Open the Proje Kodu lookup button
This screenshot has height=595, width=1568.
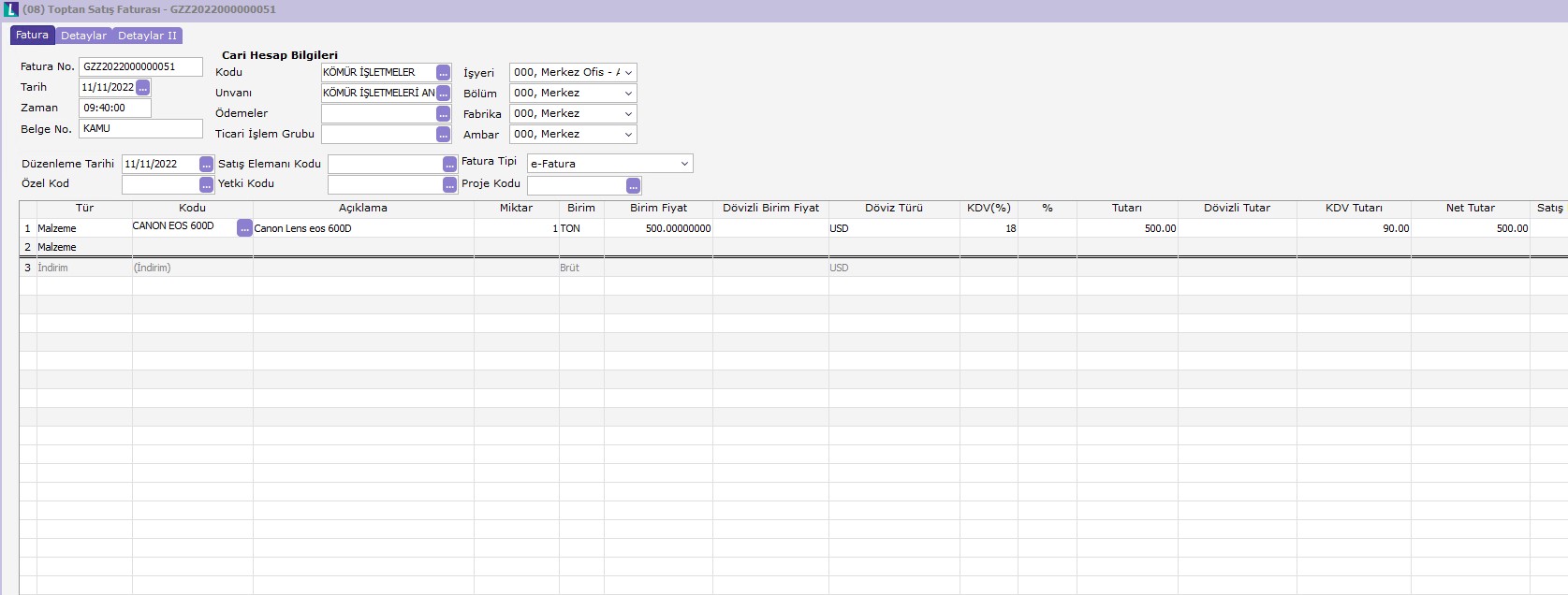pyautogui.click(x=633, y=185)
